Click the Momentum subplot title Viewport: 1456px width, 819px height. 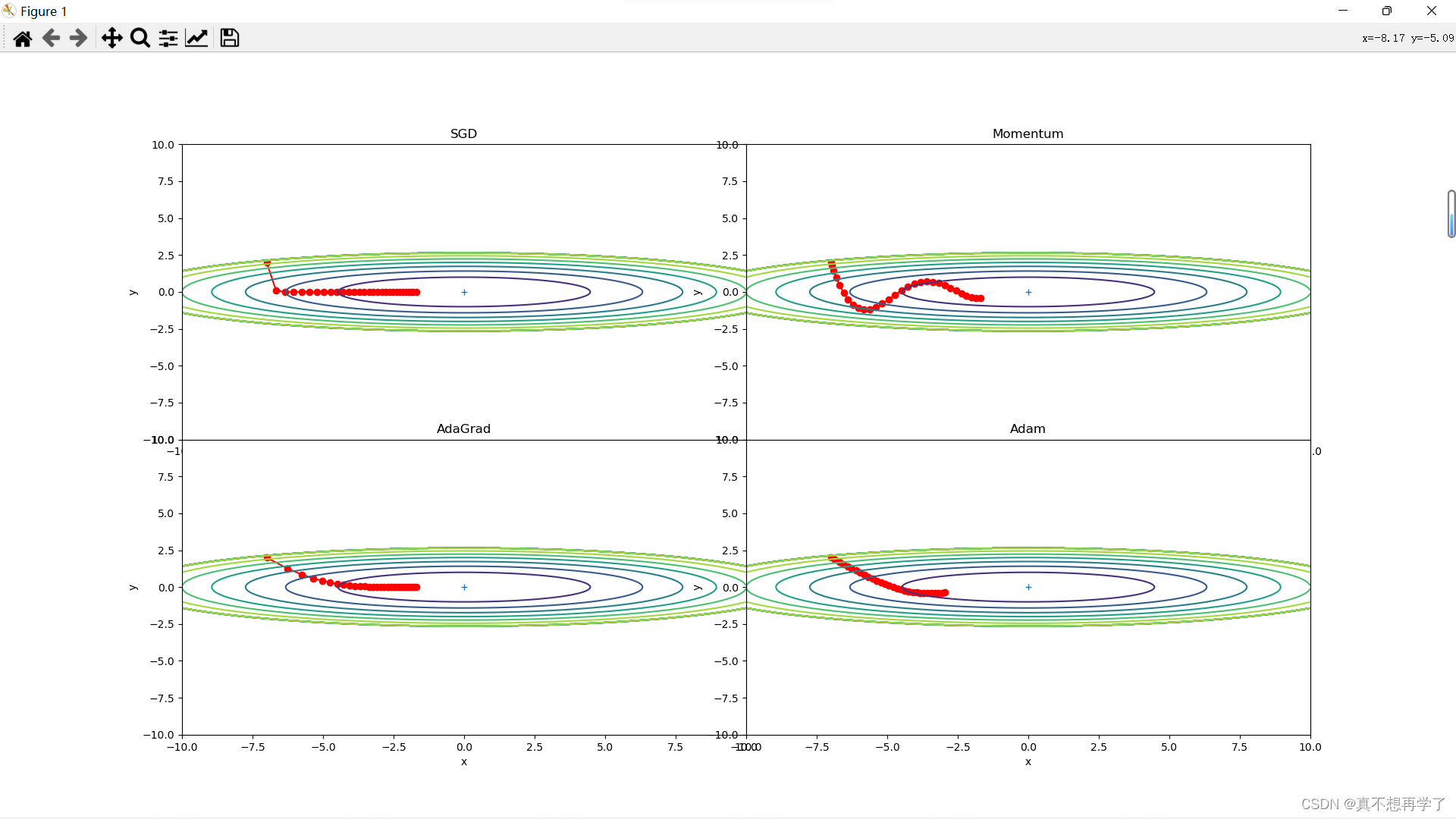(1028, 133)
